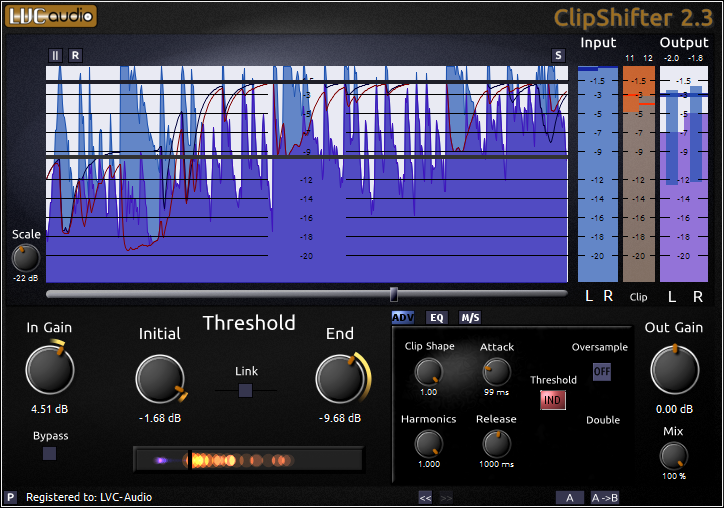Viewport: 724px width, 508px height.
Task: Toggle the Oversample OFF switch
Action: (x=602, y=371)
